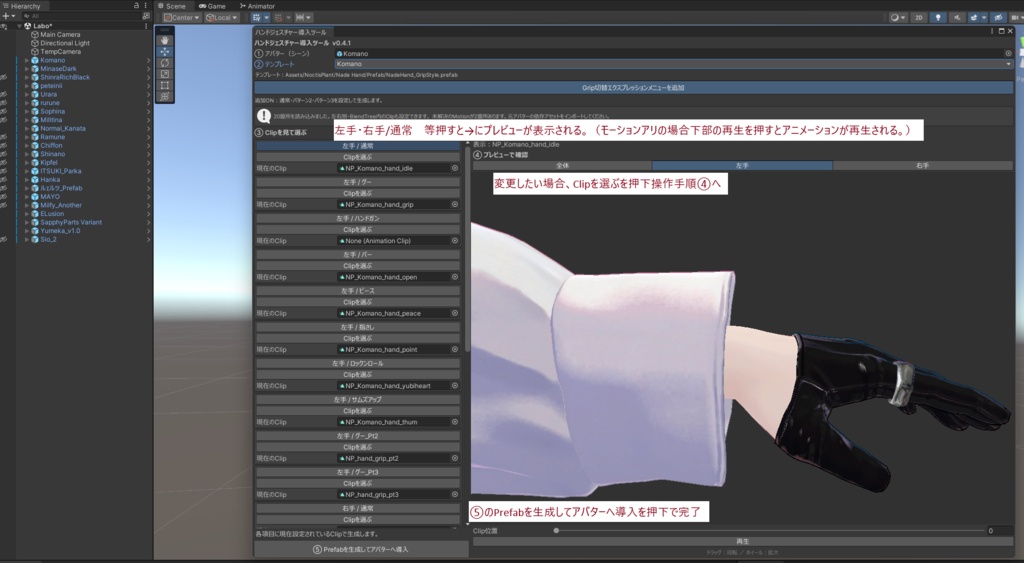The image size is (1024, 563).
Task: Select the Rotate tool in Scene
Action: click(x=165, y=63)
